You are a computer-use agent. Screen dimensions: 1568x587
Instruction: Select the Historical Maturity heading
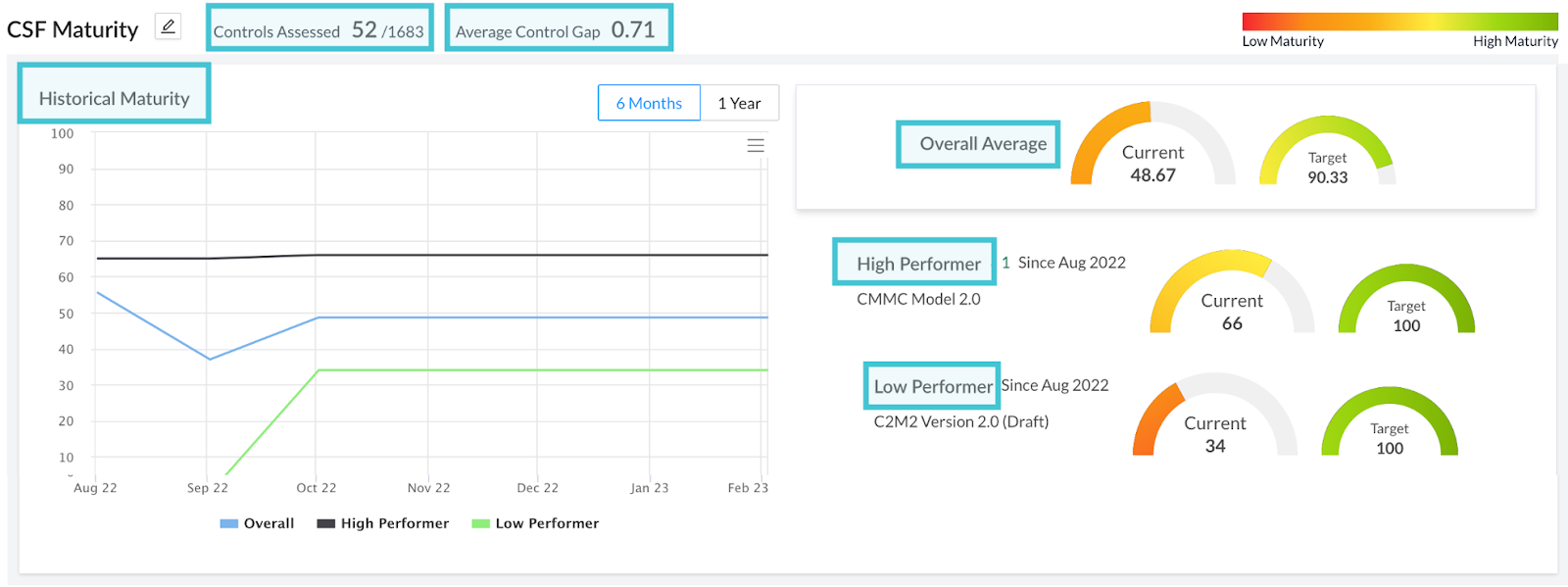pyautogui.click(x=114, y=98)
